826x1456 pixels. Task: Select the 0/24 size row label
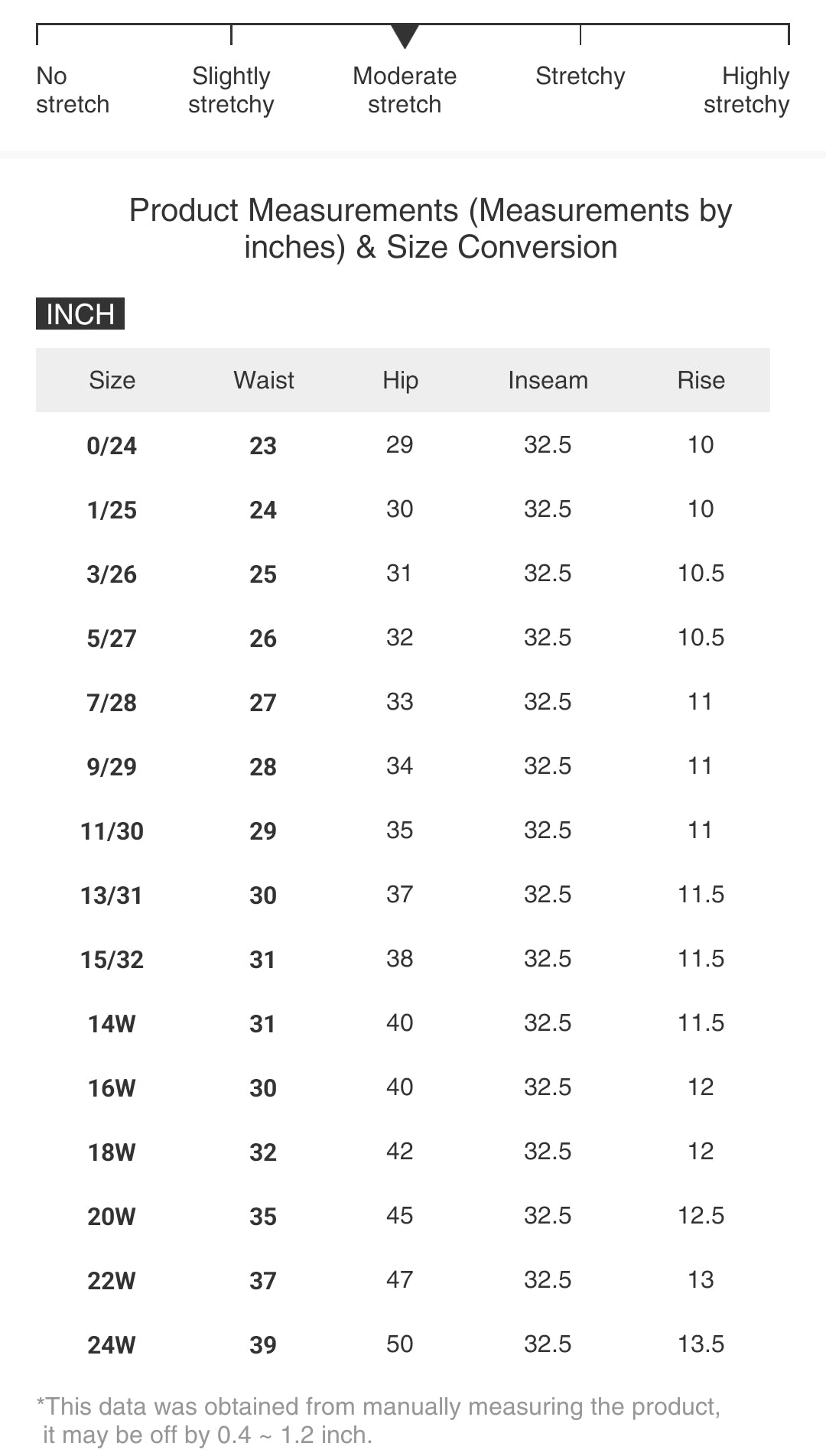[112, 446]
